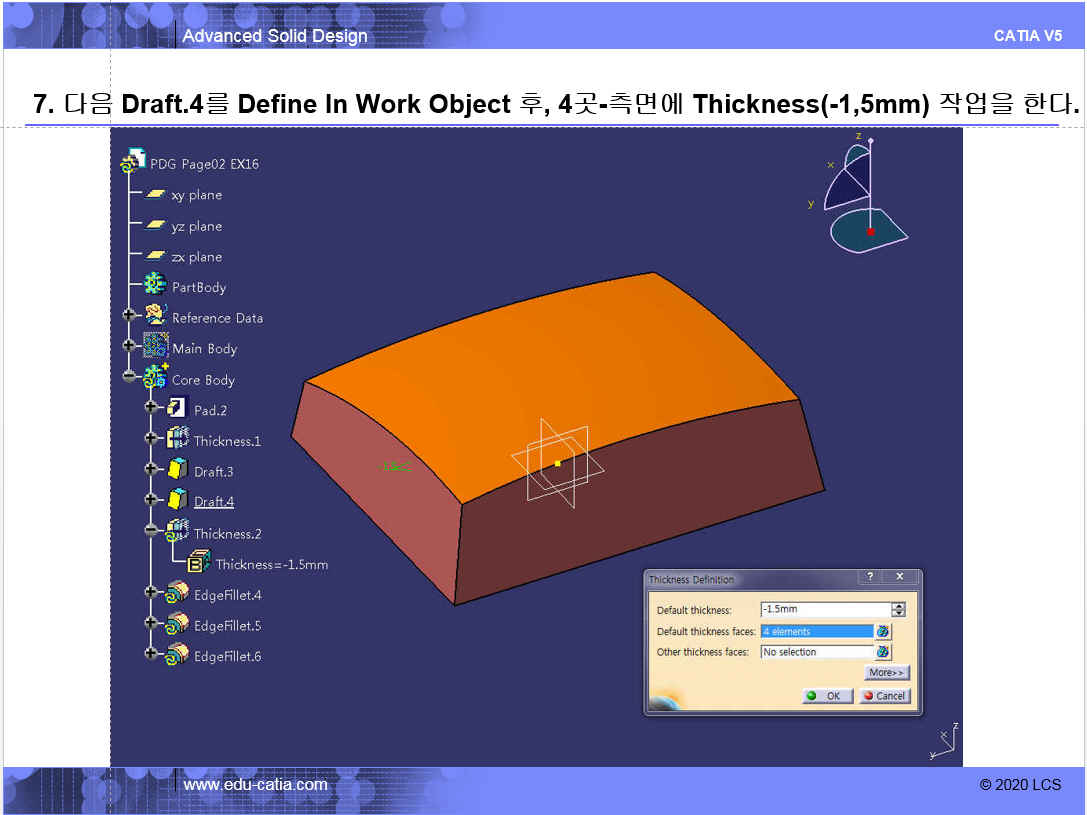Select EdgeFillet.6 in the tree
The width and height of the screenshot is (1087, 815).
227,656
